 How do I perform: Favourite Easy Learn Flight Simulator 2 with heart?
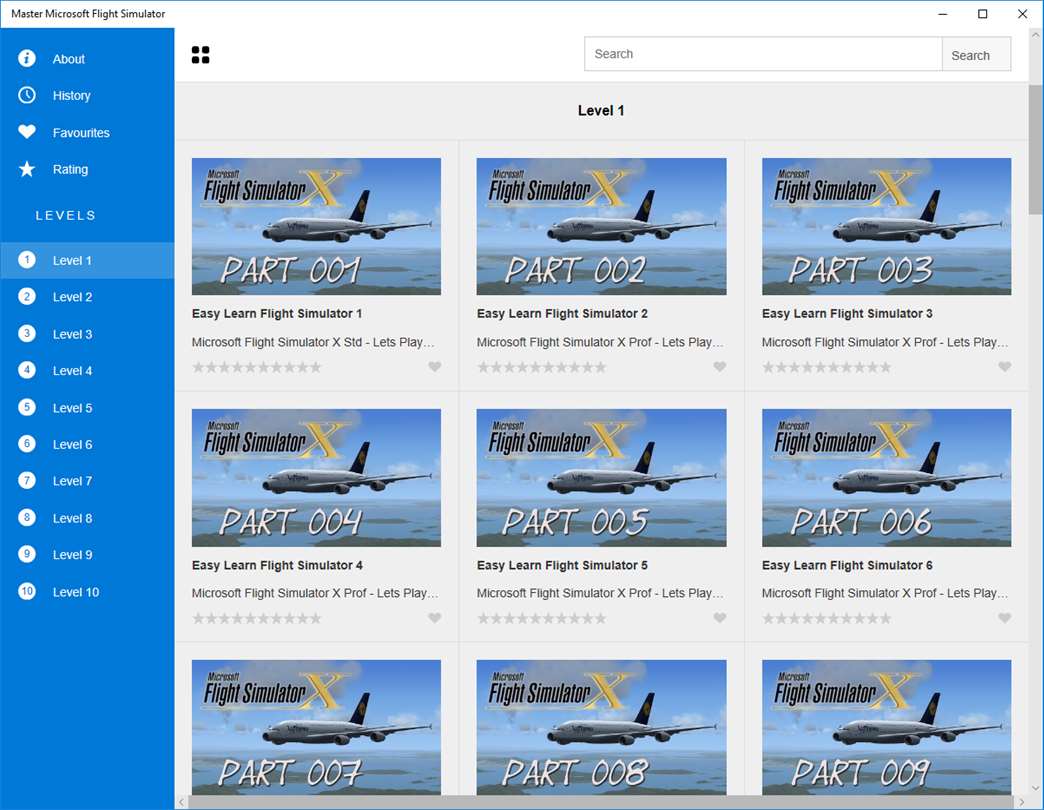point(720,367)
